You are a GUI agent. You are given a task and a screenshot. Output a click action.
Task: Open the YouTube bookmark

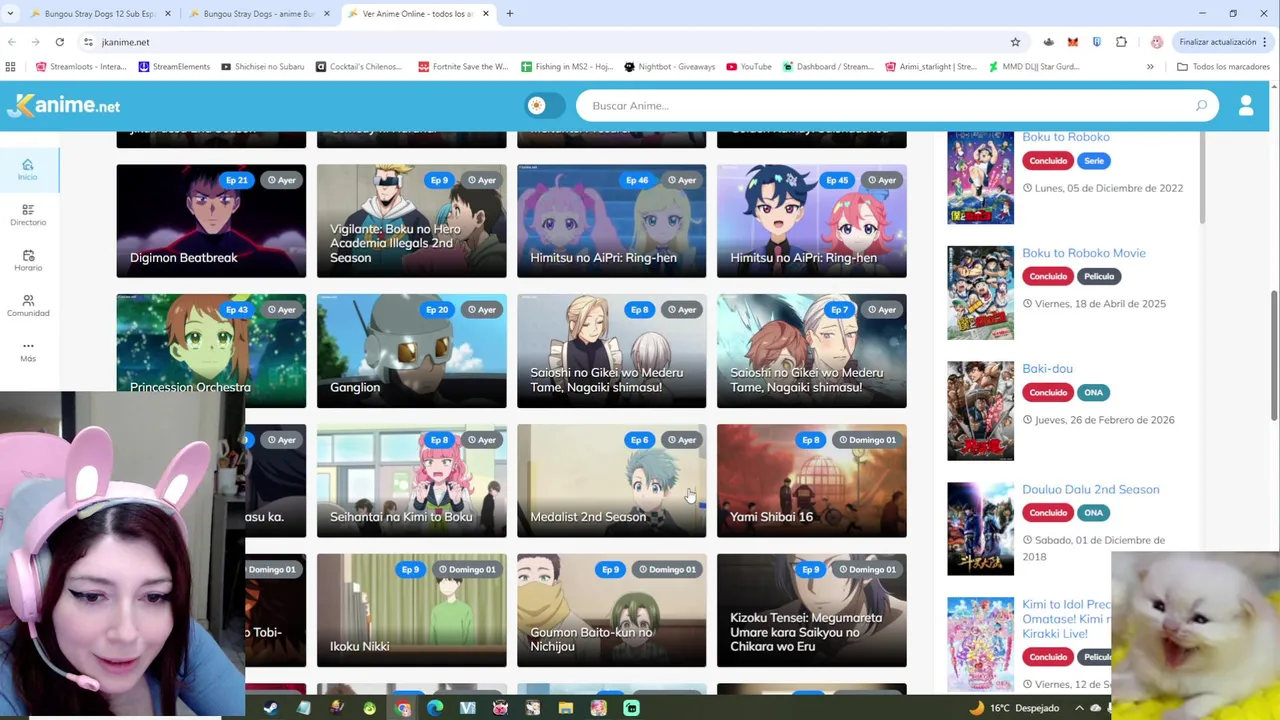click(x=749, y=67)
